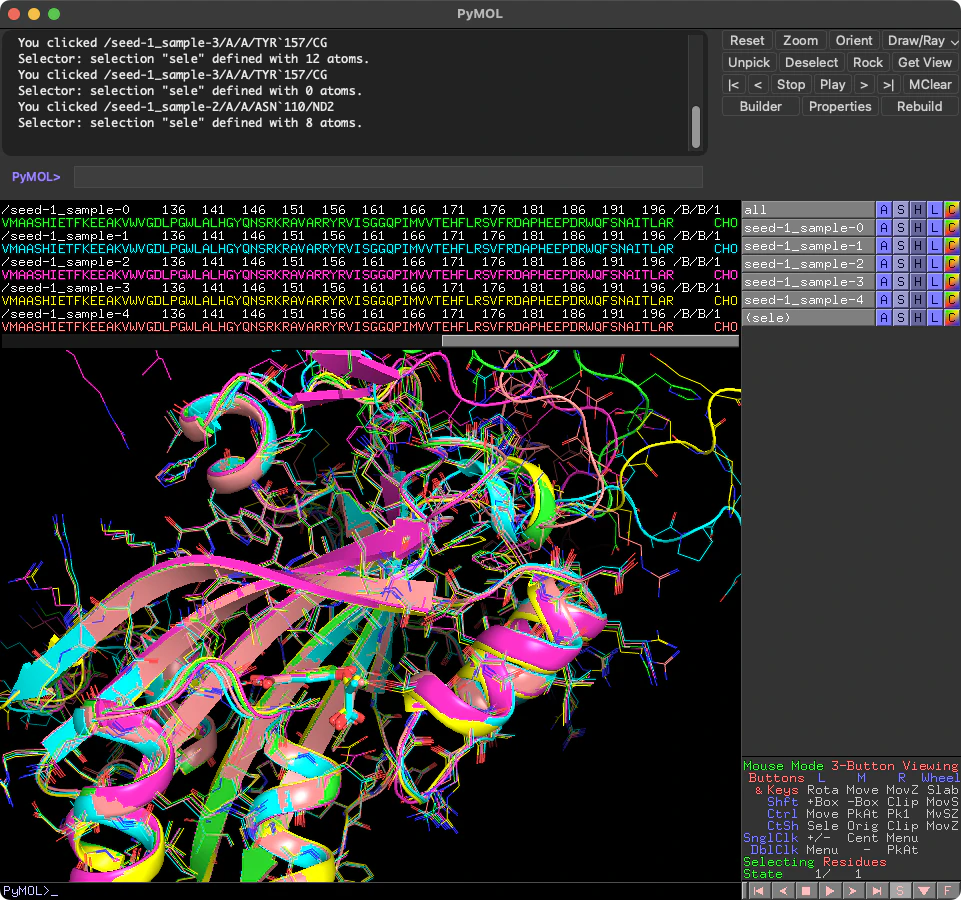Open the Show menu for 'all'
Image resolution: width=961 pixels, height=900 pixels.
pos(900,210)
